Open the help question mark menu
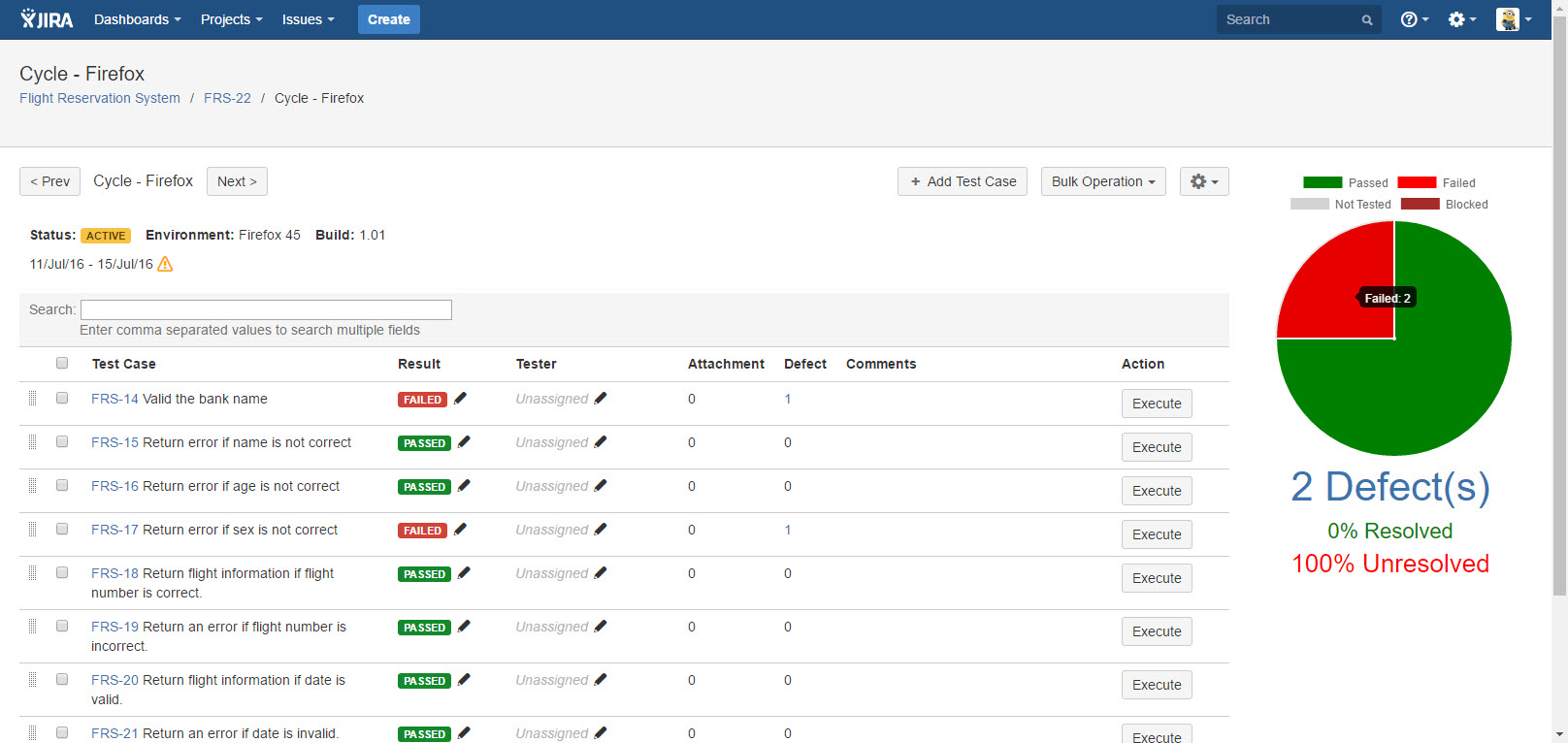Image resolution: width=1568 pixels, height=743 pixels. pyautogui.click(x=1413, y=19)
